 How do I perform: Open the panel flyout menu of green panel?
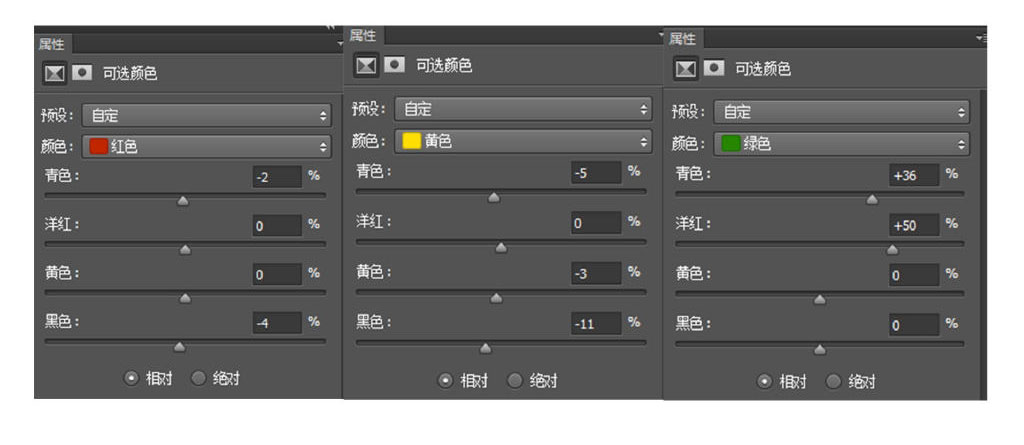point(980,37)
